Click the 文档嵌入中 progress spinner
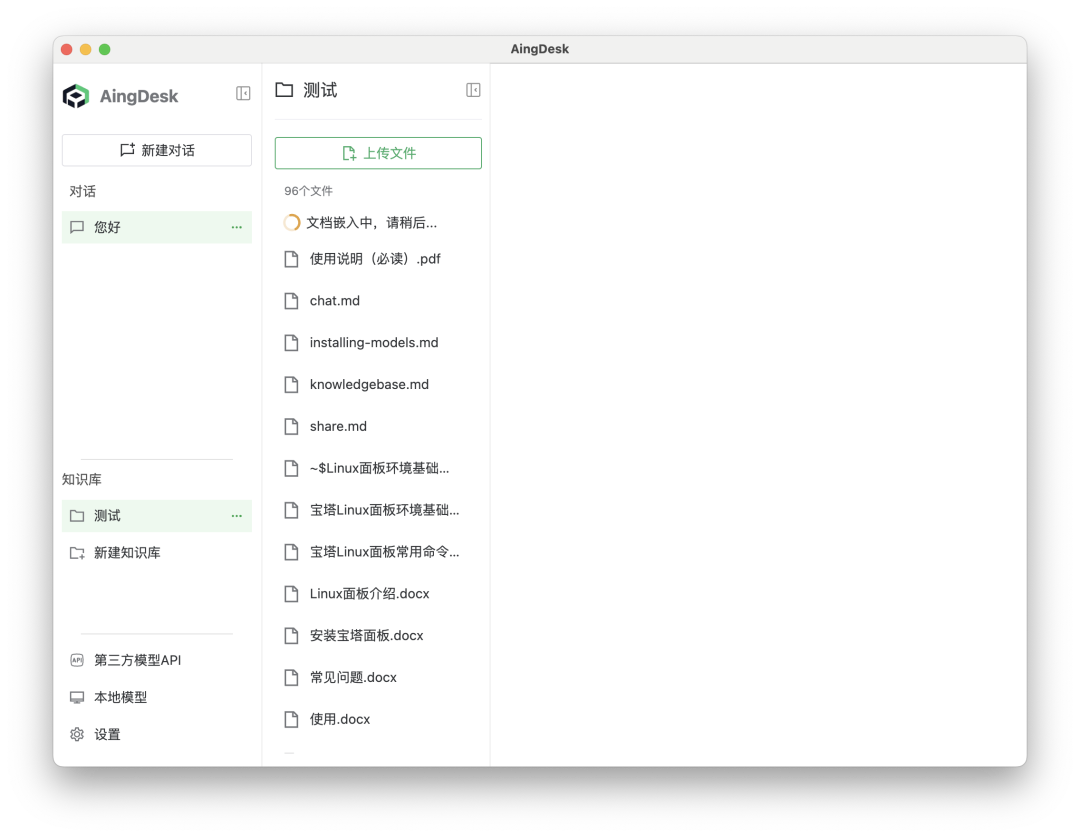This screenshot has width=1080, height=837. coord(292,223)
